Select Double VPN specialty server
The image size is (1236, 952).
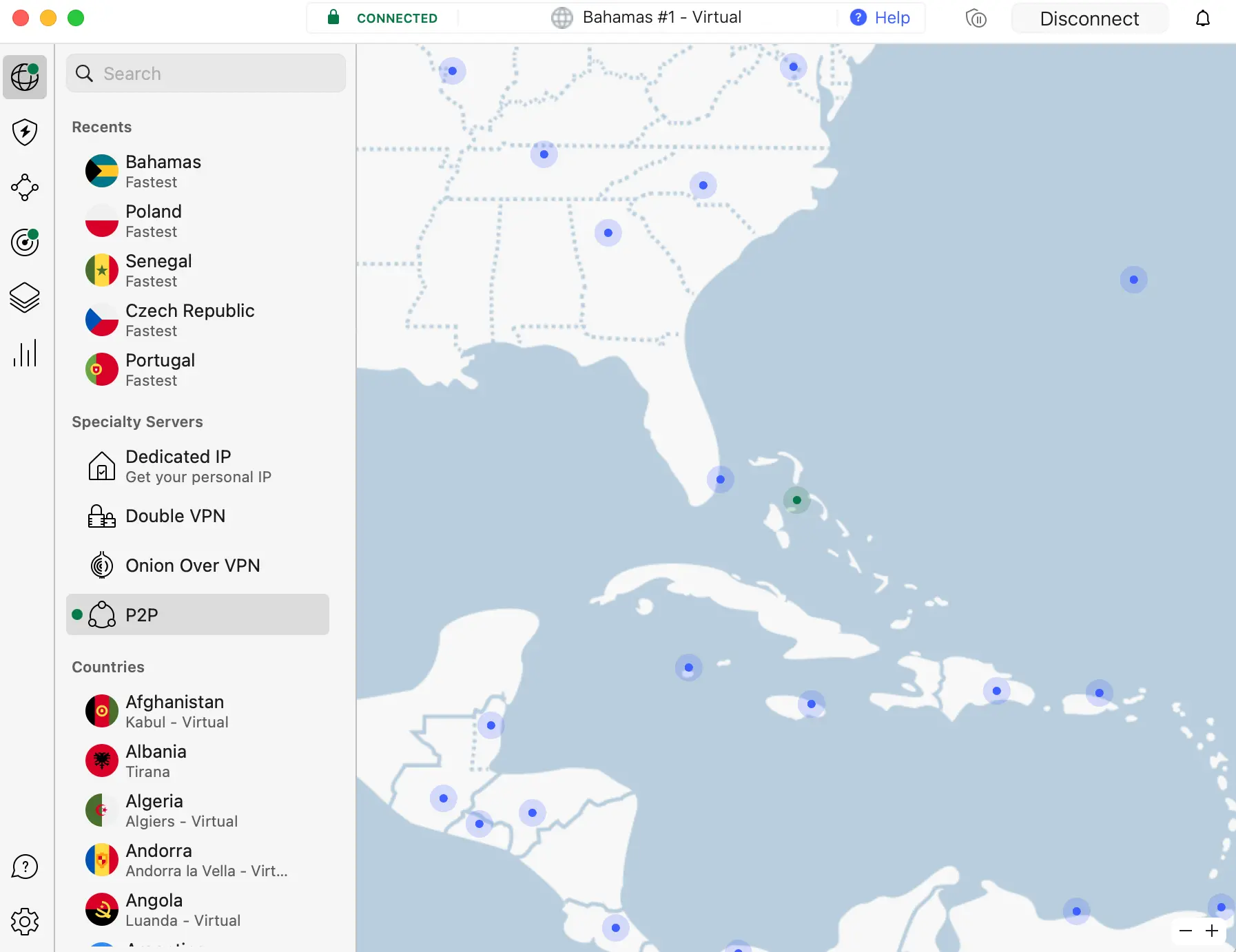(x=198, y=516)
